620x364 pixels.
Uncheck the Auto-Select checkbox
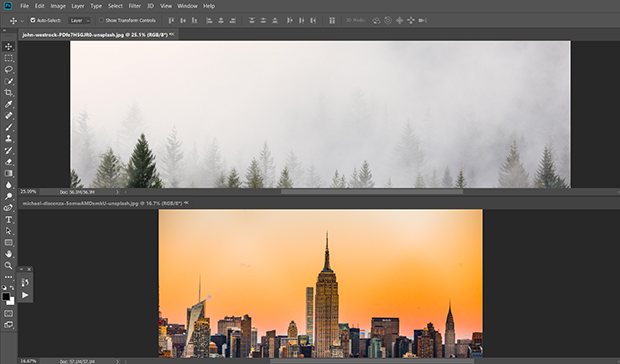click(33, 20)
